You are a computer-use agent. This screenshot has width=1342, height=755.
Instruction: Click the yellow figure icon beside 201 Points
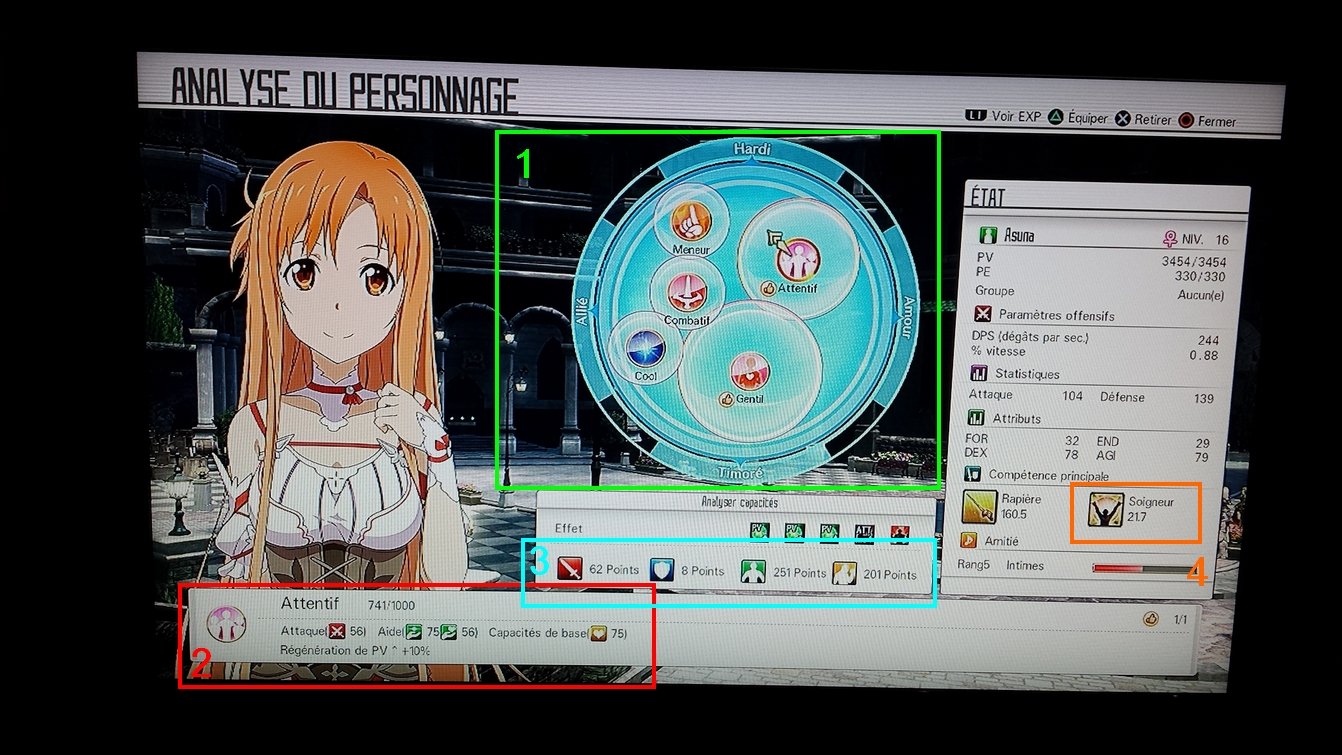click(845, 573)
